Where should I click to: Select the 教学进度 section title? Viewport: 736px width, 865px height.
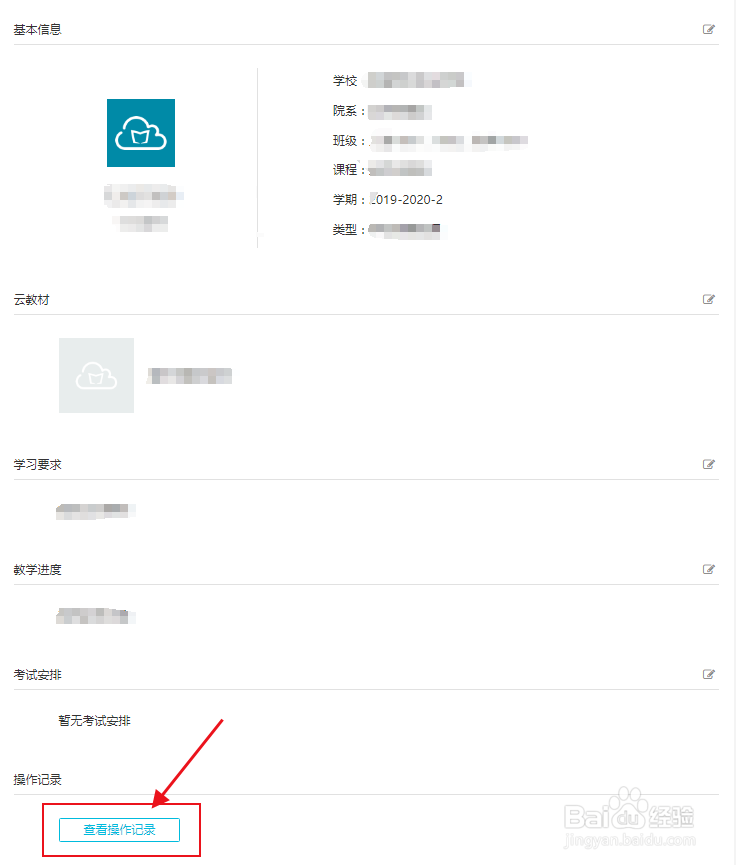click(x=38, y=570)
